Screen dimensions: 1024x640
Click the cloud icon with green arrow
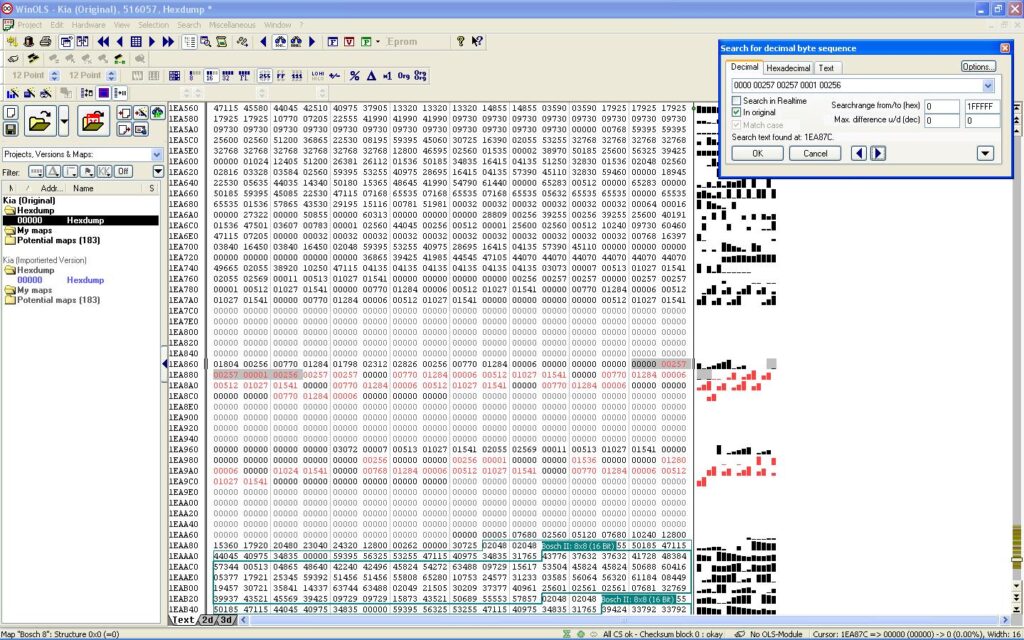click(x=157, y=112)
